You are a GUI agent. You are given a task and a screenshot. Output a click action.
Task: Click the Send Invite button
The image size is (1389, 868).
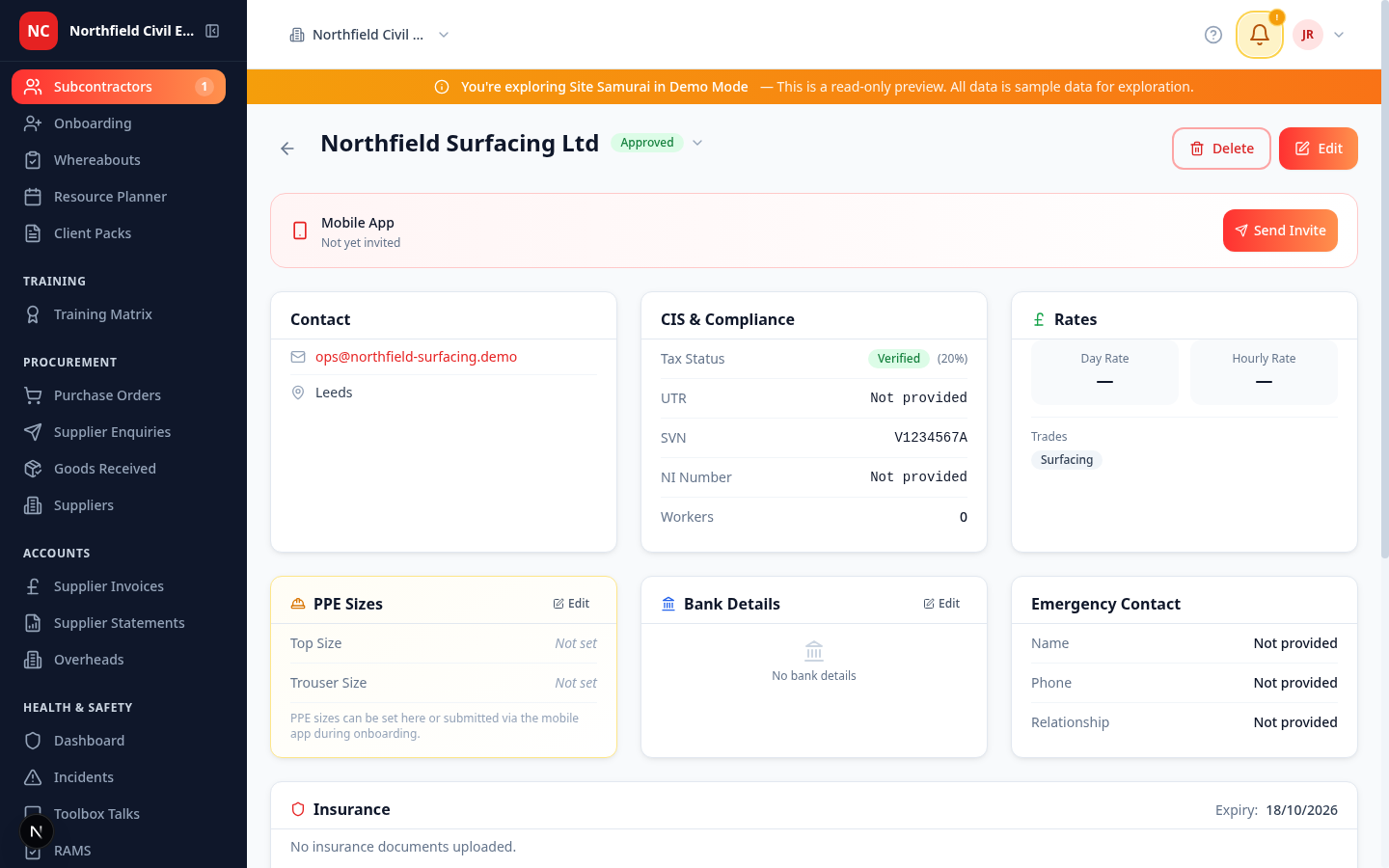pos(1280,231)
